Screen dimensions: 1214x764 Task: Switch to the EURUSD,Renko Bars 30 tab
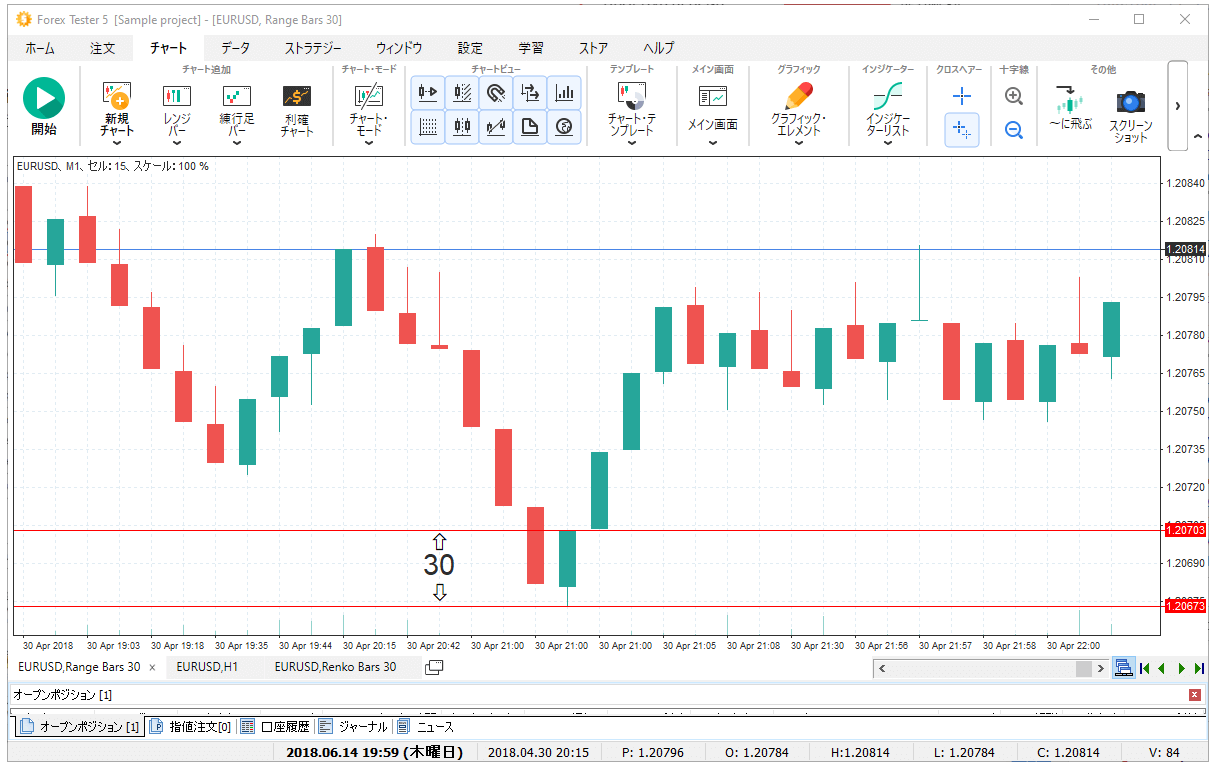click(335, 667)
